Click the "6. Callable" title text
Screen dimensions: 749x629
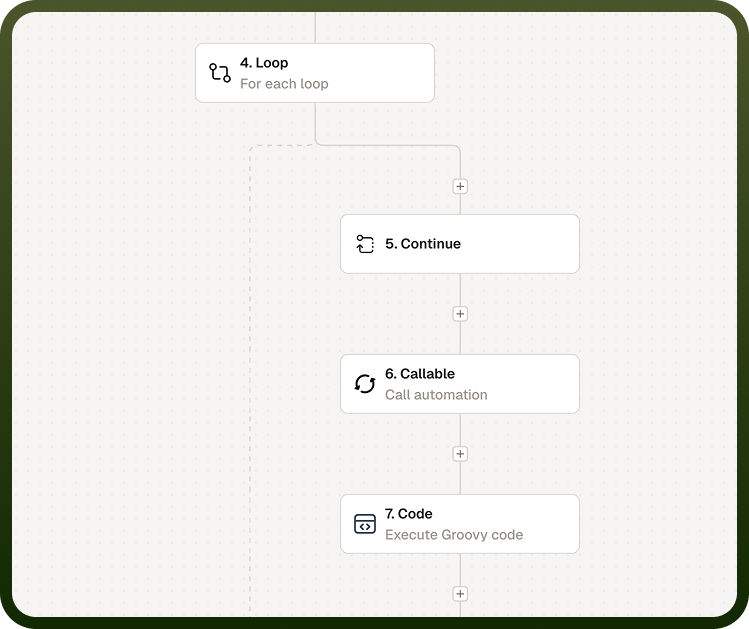coord(420,373)
